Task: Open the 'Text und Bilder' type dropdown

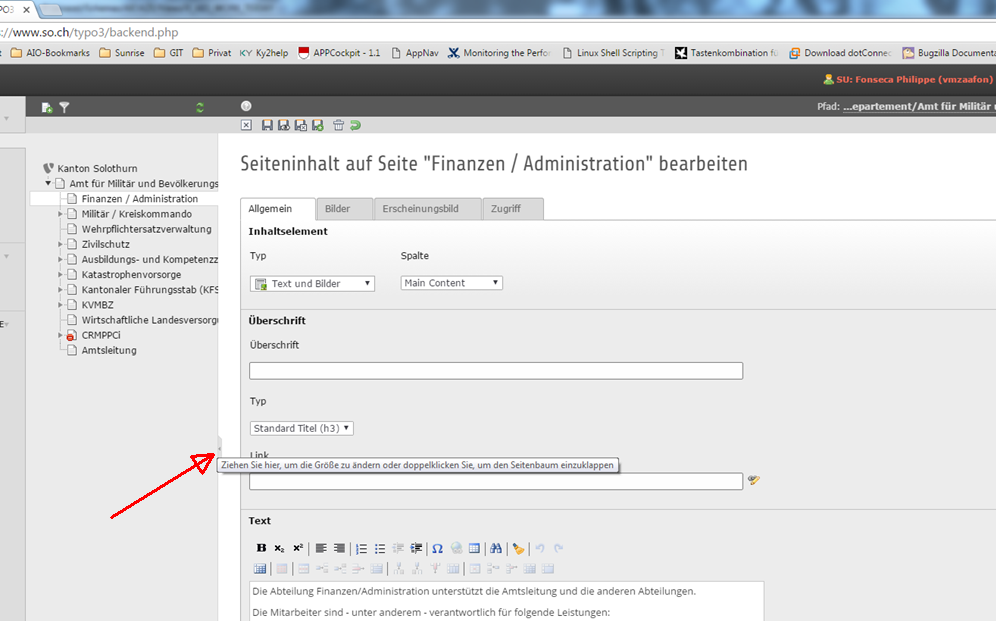Action: (312, 284)
